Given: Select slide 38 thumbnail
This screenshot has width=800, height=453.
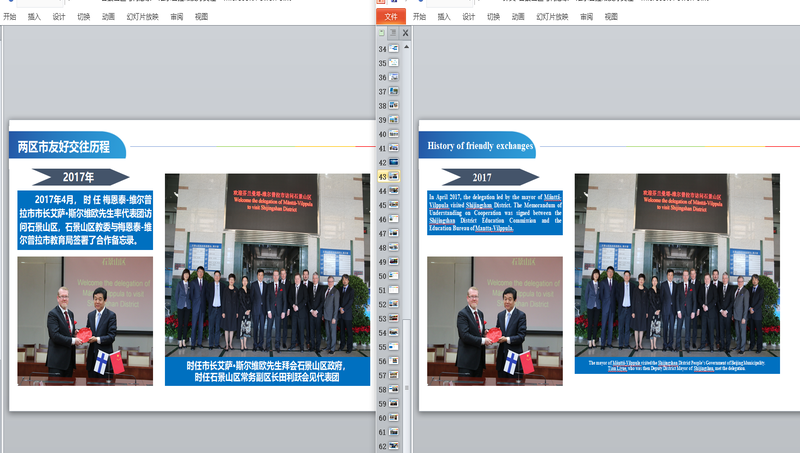Looking at the screenshot, I should click(x=393, y=106).
